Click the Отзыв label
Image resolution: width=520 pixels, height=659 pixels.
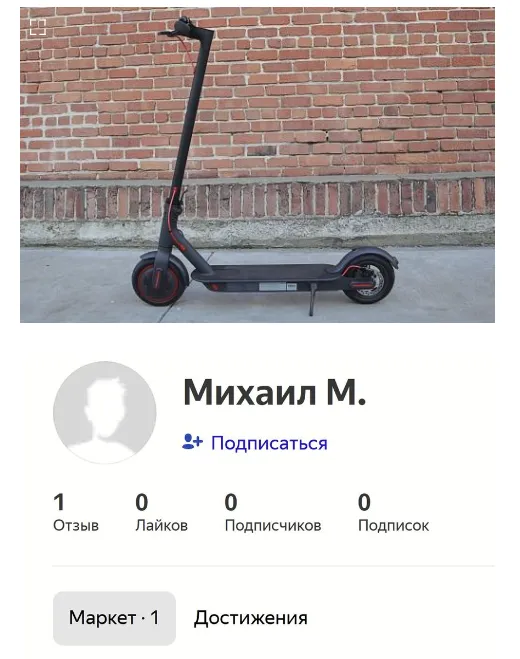(76, 525)
